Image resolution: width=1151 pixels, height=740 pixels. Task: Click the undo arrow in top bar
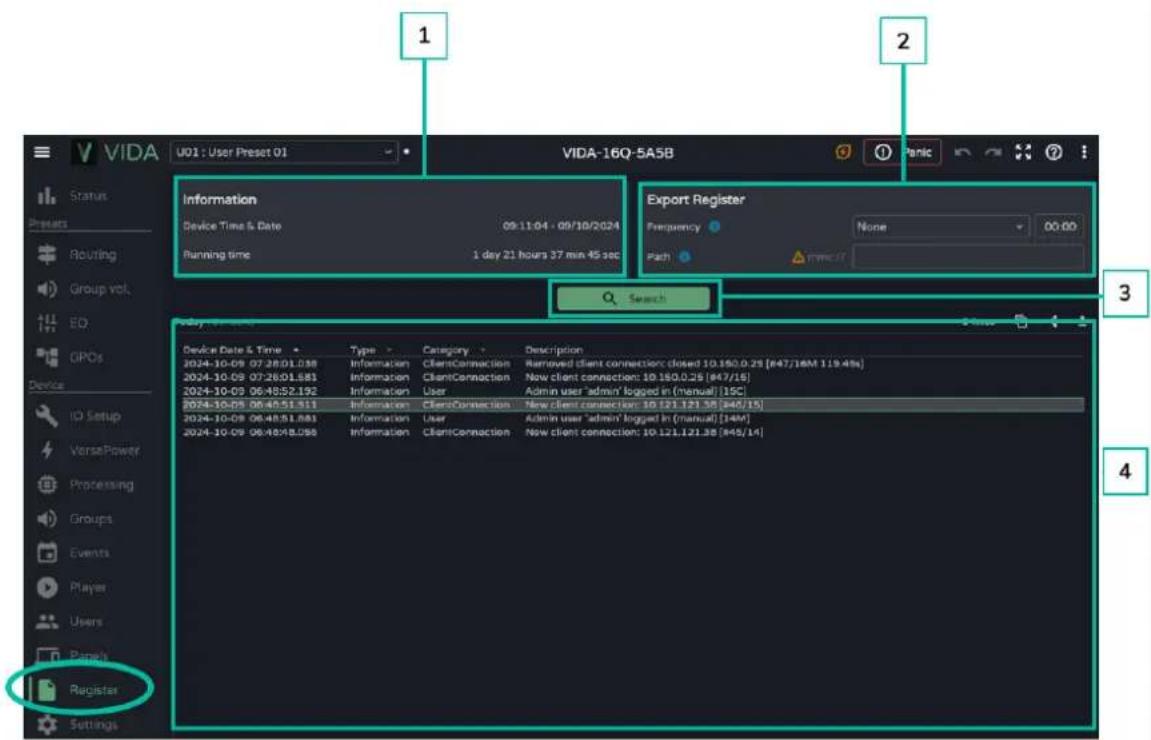click(962, 153)
